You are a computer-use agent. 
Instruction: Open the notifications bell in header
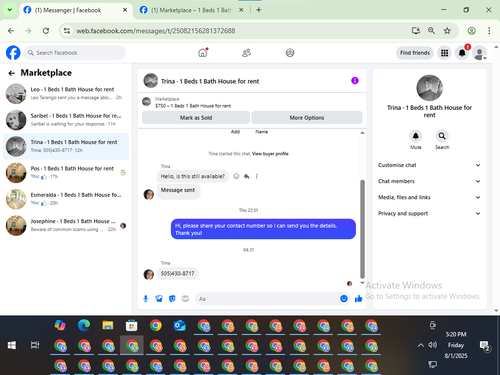coord(462,53)
